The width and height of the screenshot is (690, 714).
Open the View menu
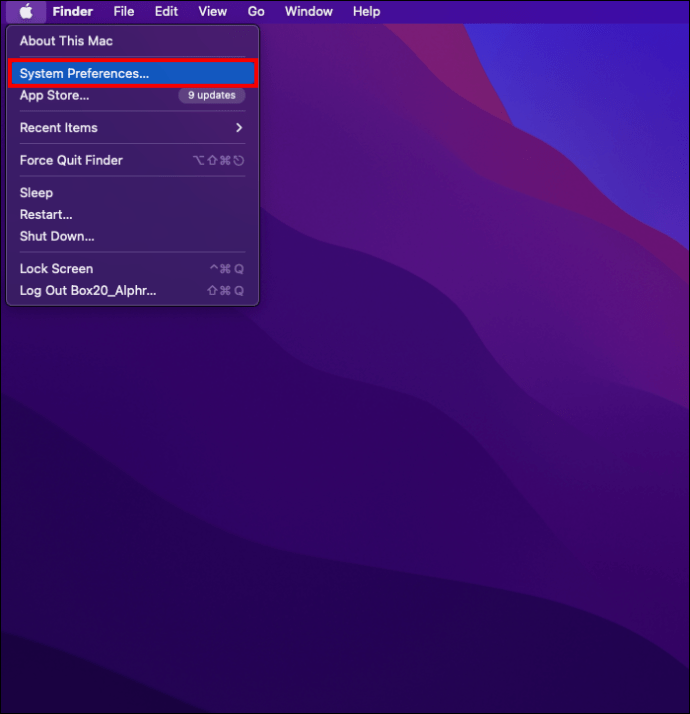click(x=213, y=11)
